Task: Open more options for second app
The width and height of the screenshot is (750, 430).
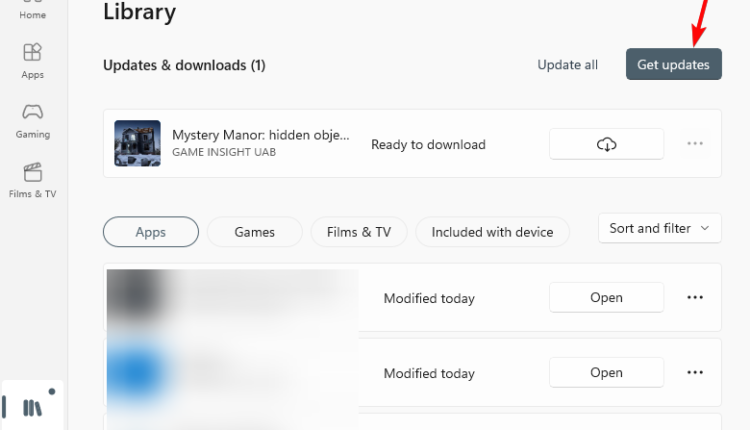Action: [x=695, y=372]
